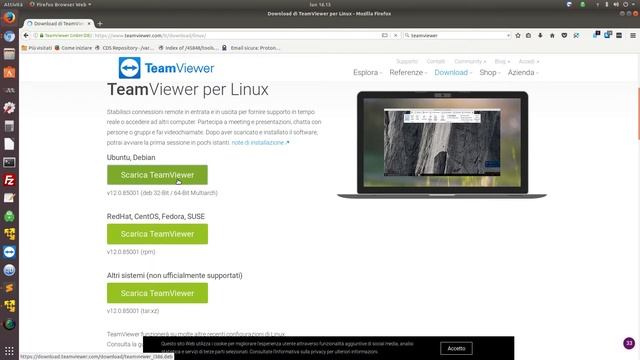Click the clock in the top panel
Viewport: 640px width, 360px height.
click(x=320, y=4)
